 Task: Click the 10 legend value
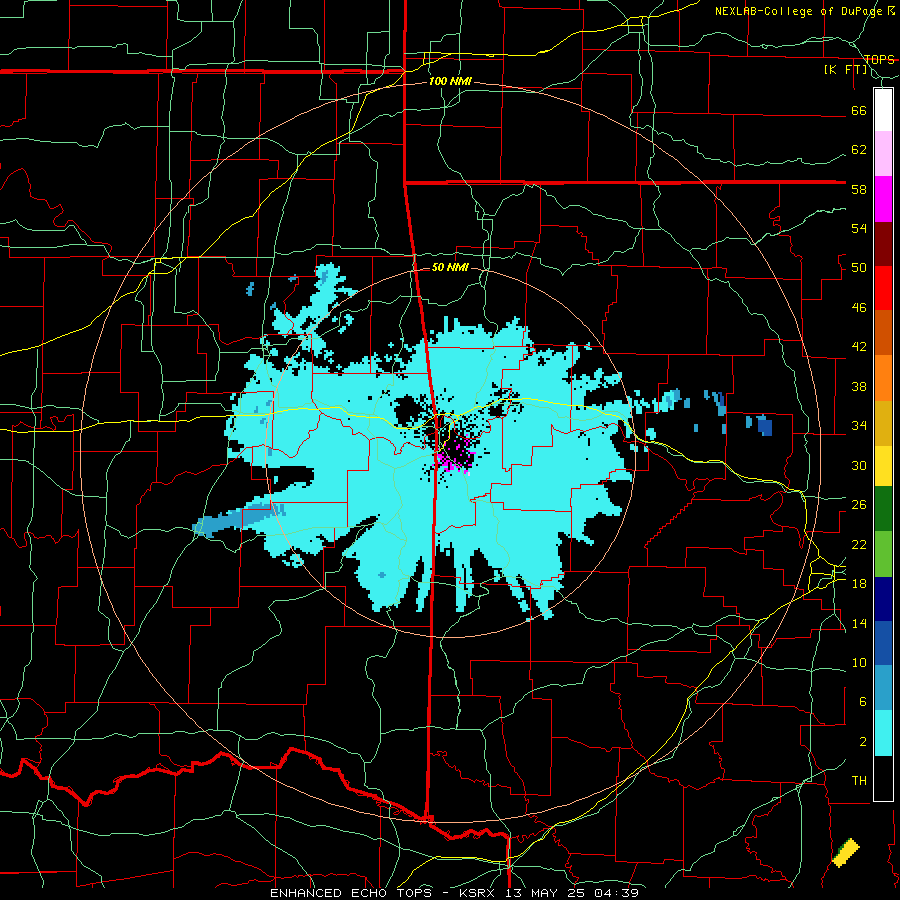[859, 662]
